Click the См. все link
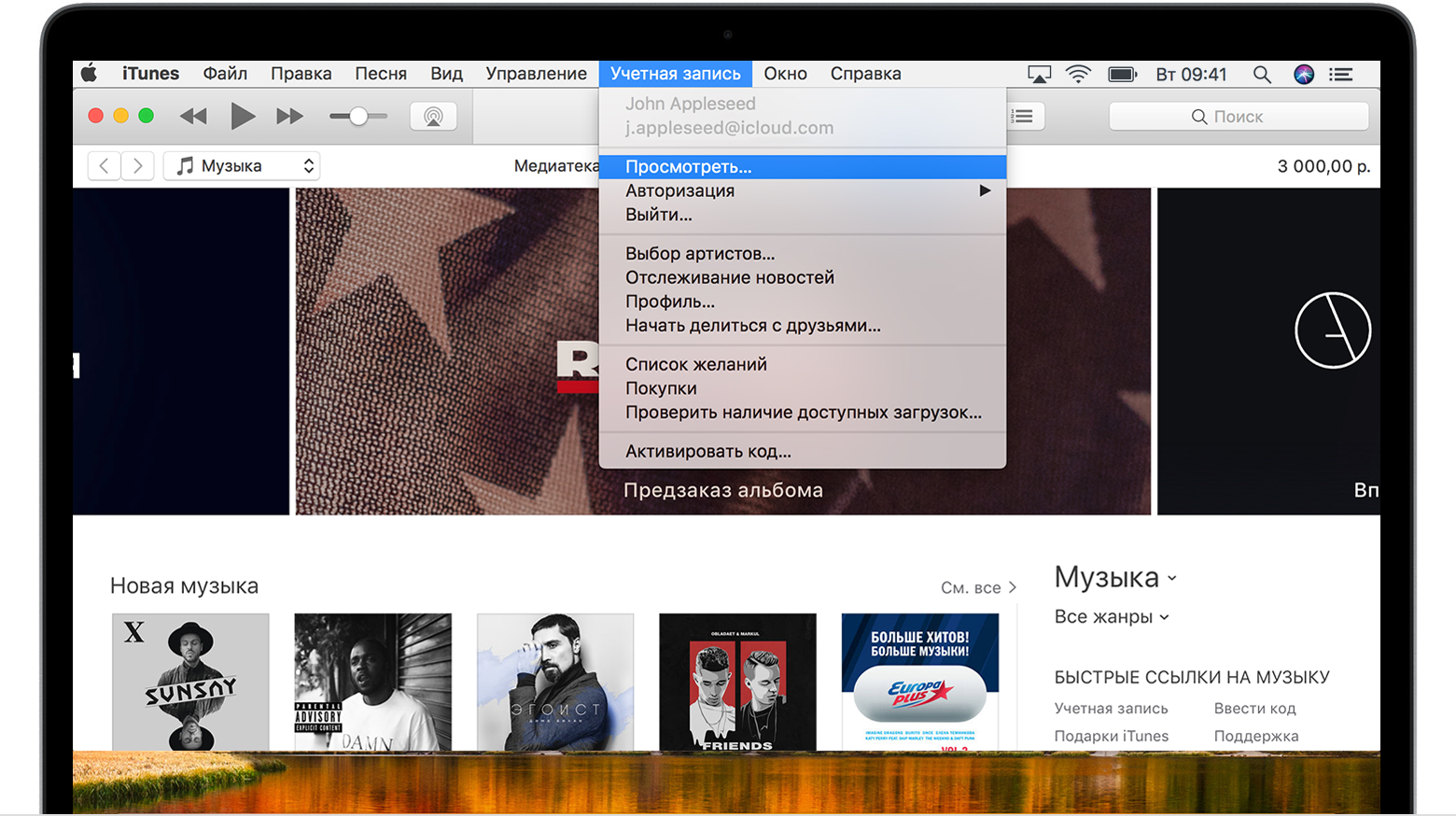 [978, 587]
